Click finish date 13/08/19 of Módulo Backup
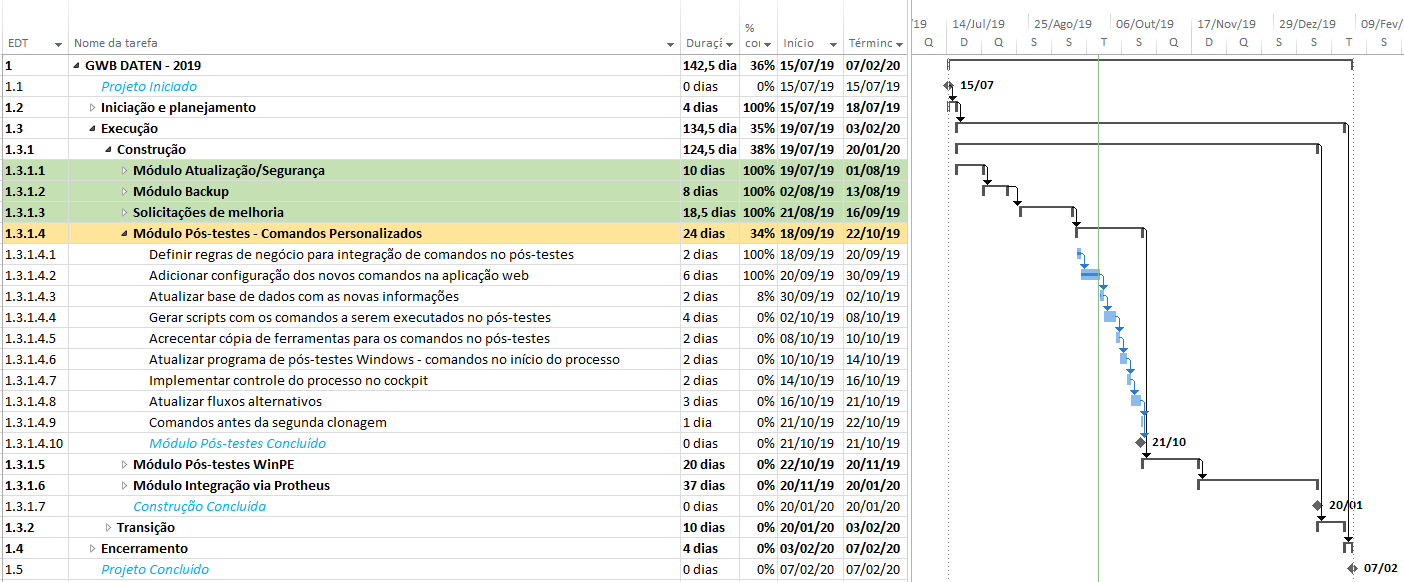Viewport: 1404px width, 582px height. click(x=874, y=192)
